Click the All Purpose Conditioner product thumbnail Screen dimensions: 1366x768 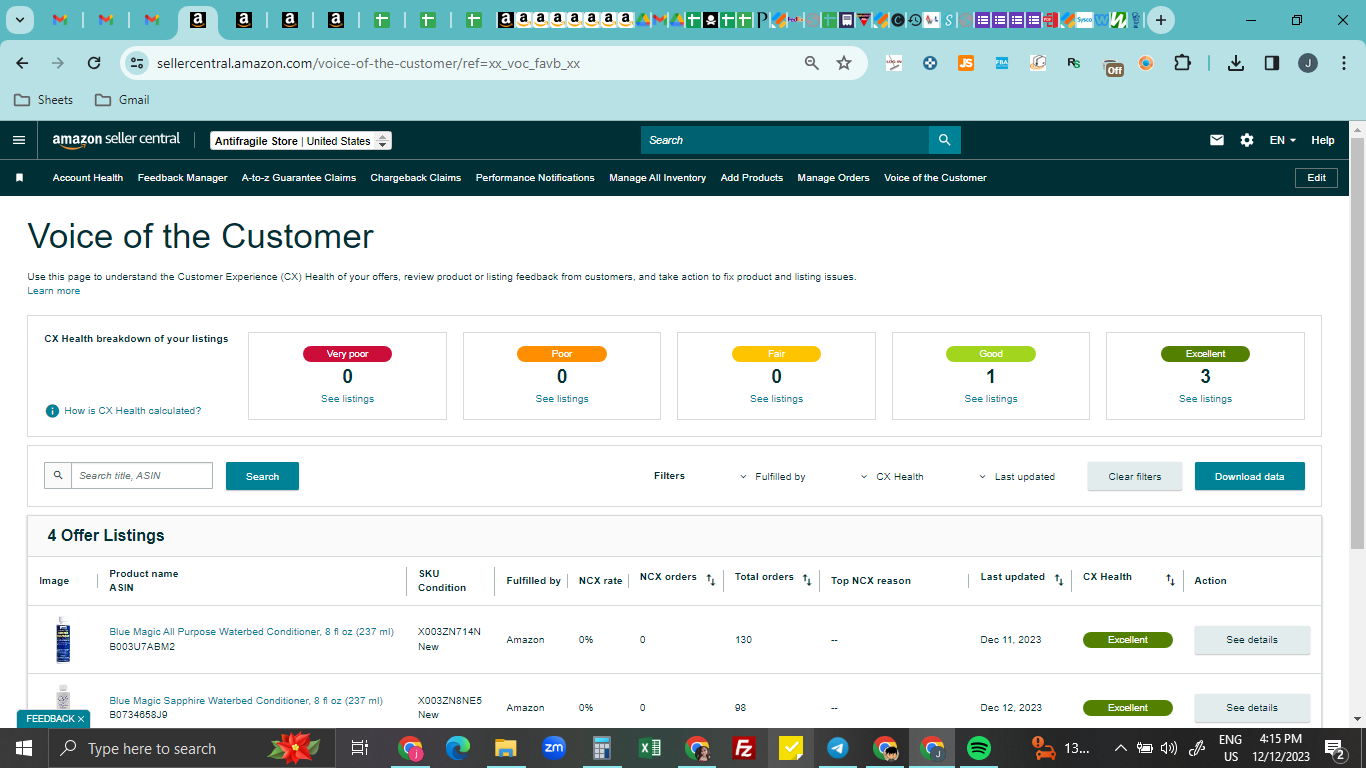tap(63, 640)
